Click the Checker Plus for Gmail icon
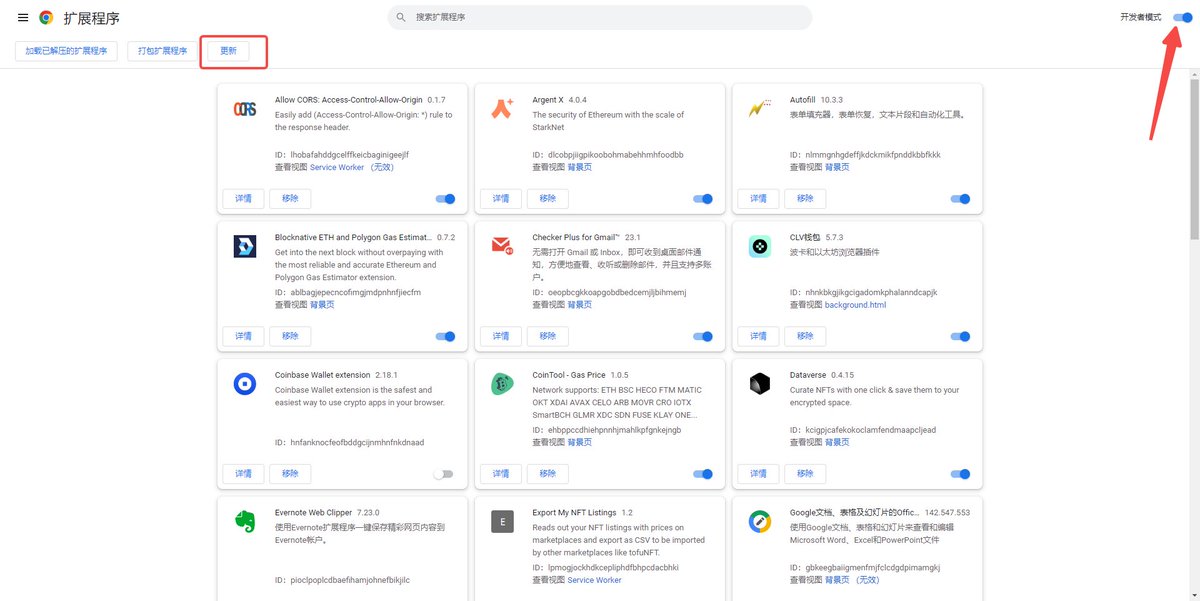Image resolution: width=1200 pixels, height=601 pixels. 502,246
